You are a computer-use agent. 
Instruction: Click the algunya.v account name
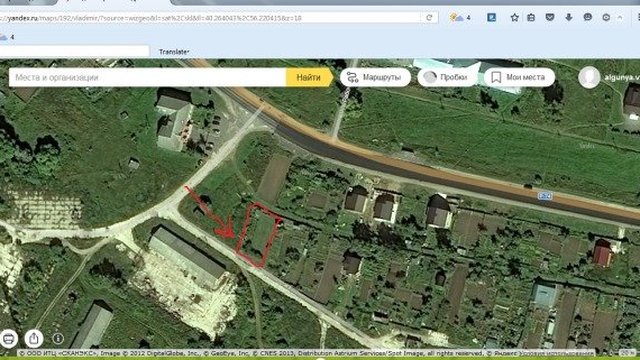[622, 77]
